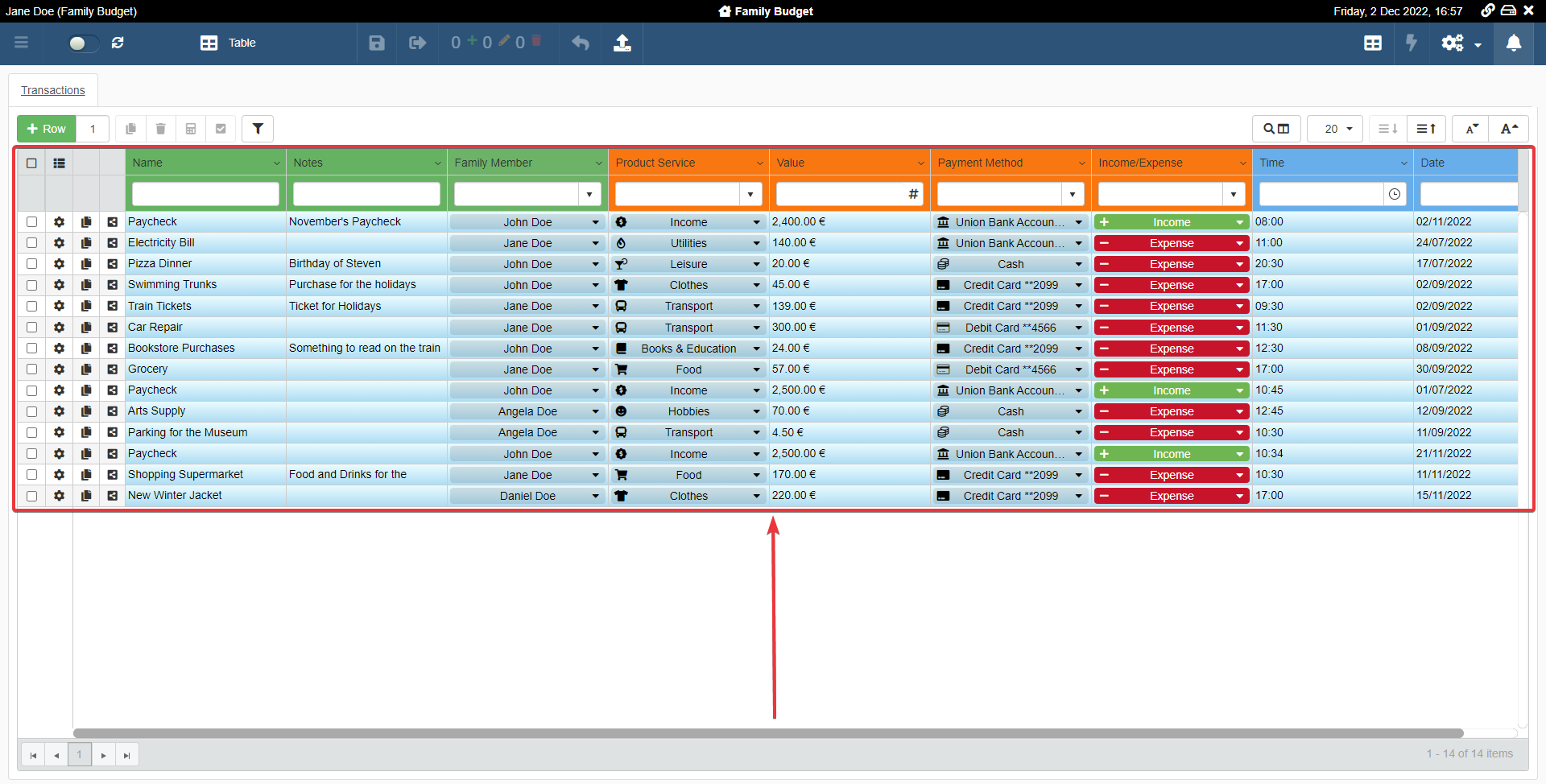Open Payment Method filter dropdown

pyautogui.click(x=1072, y=194)
